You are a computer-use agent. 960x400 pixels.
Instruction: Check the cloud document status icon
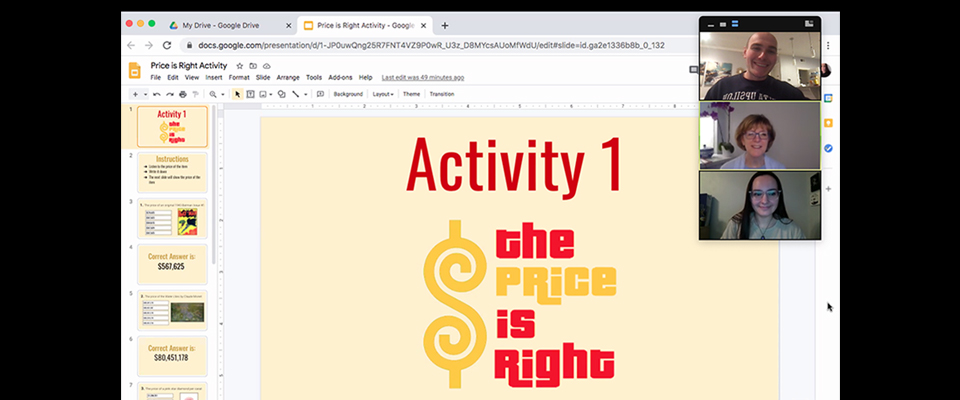pyautogui.click(x=266, y=66)
